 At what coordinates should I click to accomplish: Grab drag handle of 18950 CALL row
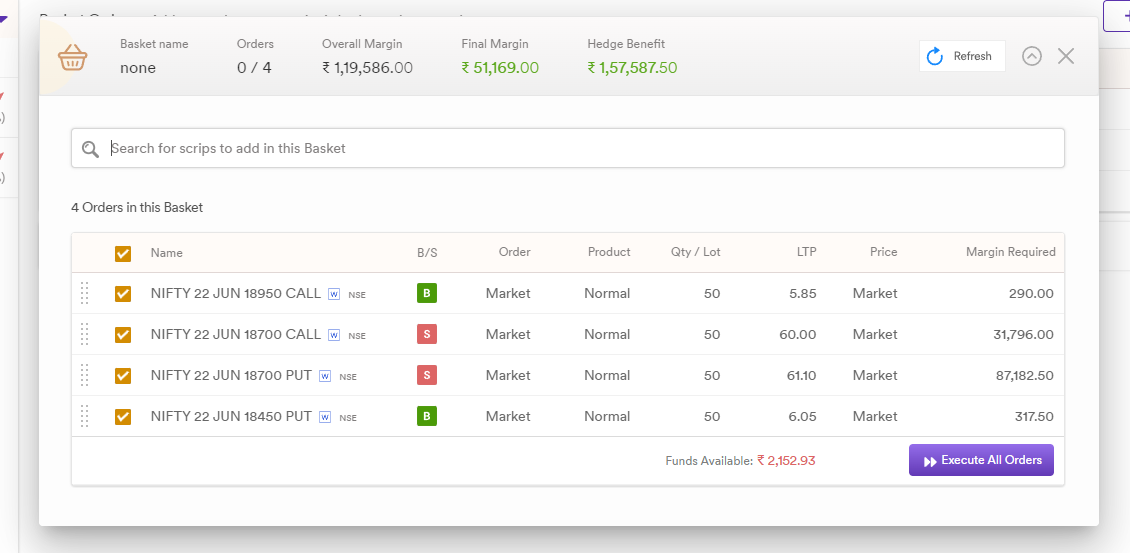tap(84, 293)
